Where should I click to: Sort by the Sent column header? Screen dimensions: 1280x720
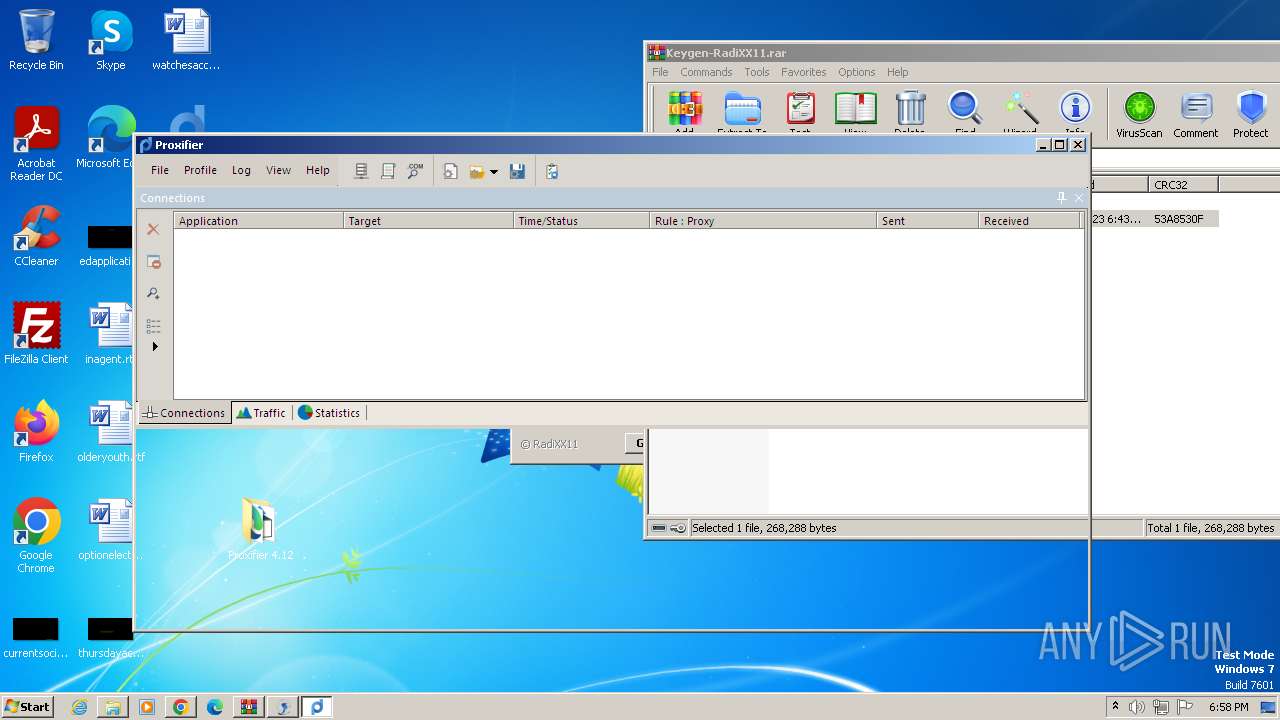[927, 221]
